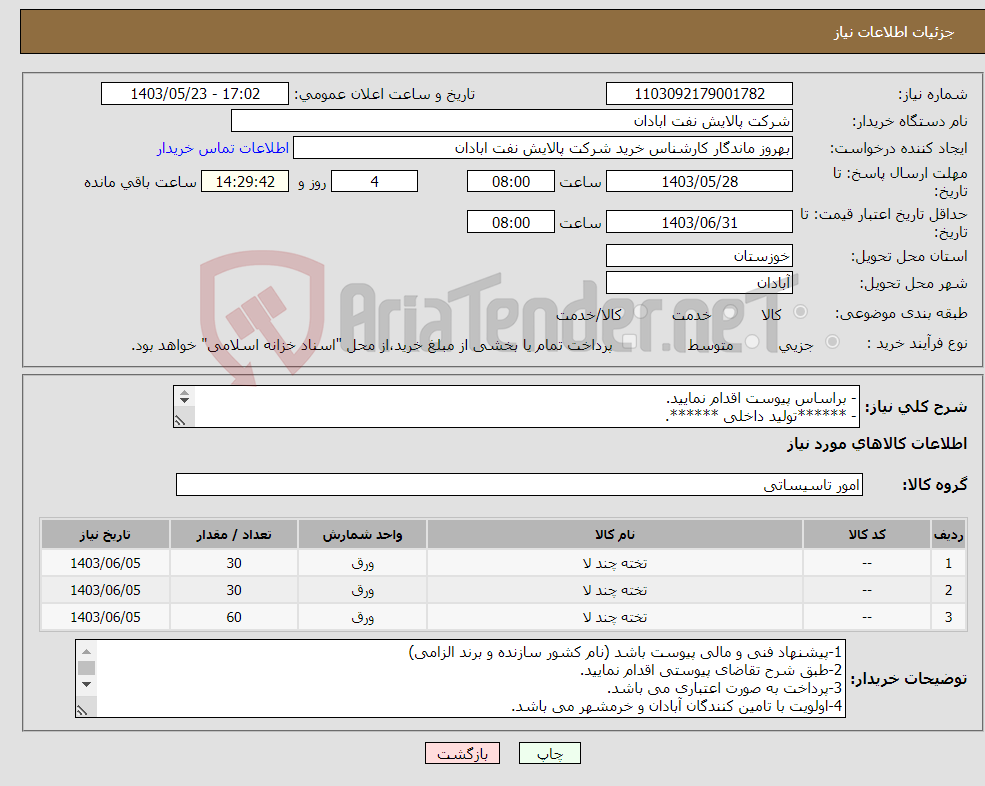Click اطلاعات کالاهای مورد نیاز heading

[877, 444]
